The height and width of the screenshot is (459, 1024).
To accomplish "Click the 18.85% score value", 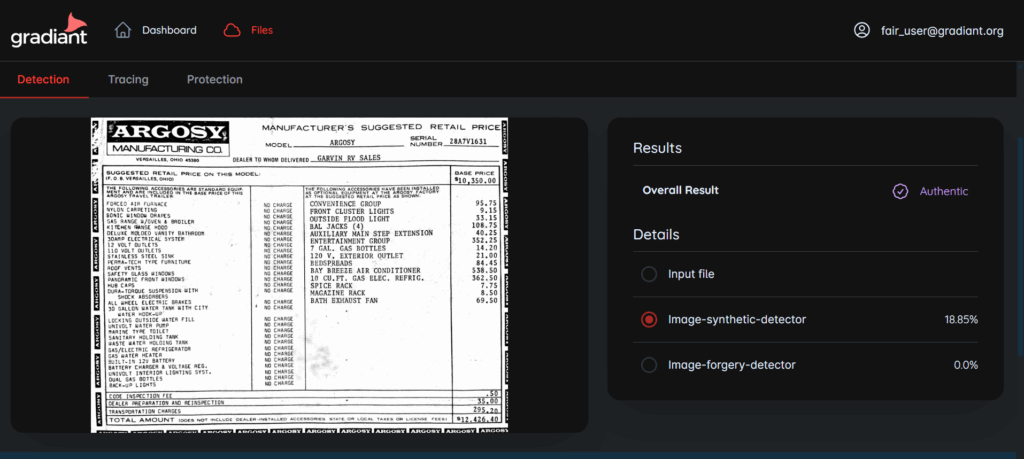I will [x=961, y=320].
